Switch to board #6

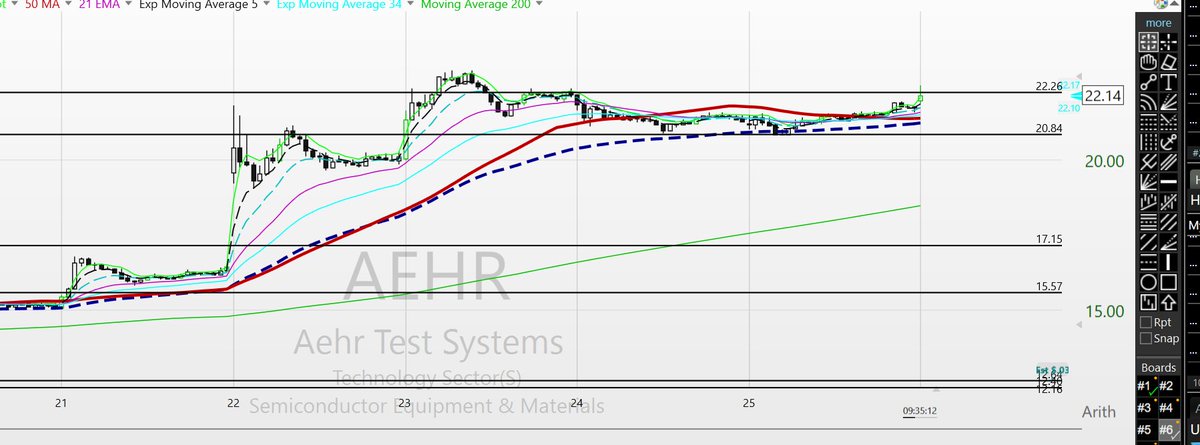click(x=1169, y=430)
